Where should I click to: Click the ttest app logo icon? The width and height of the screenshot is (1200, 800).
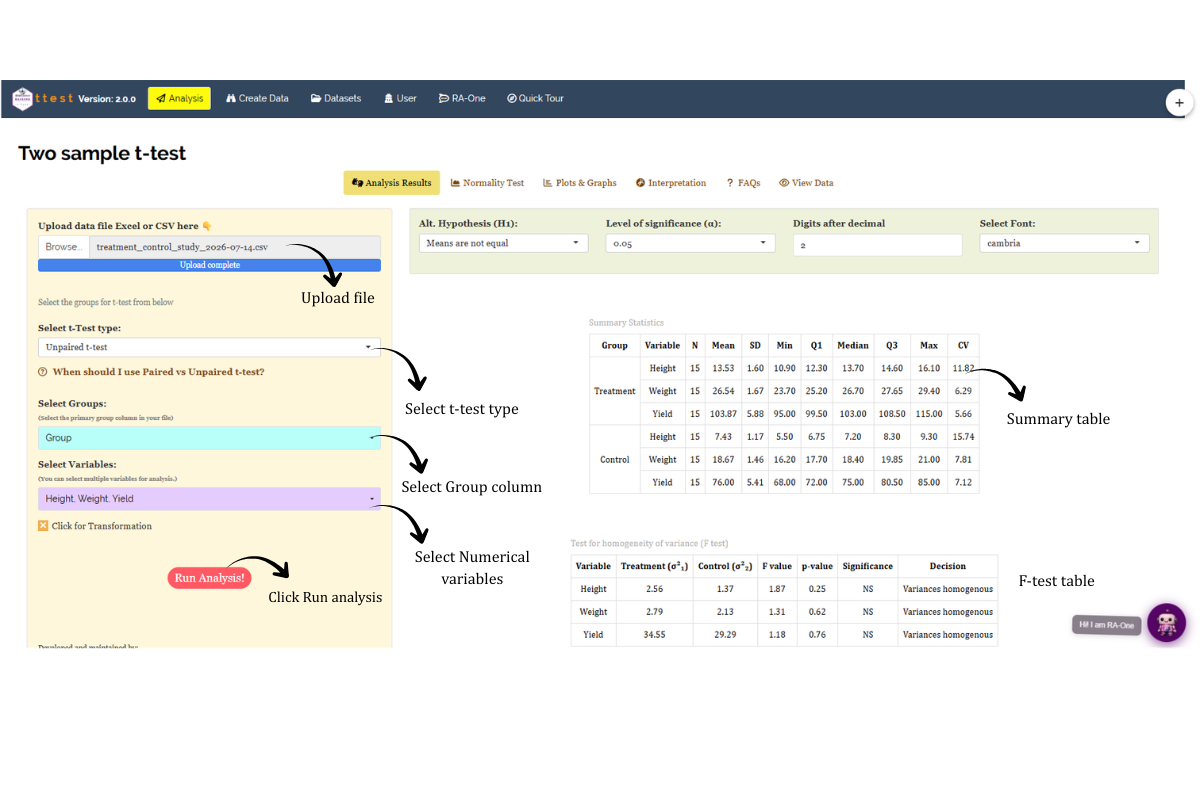click(x=22, y=98)
